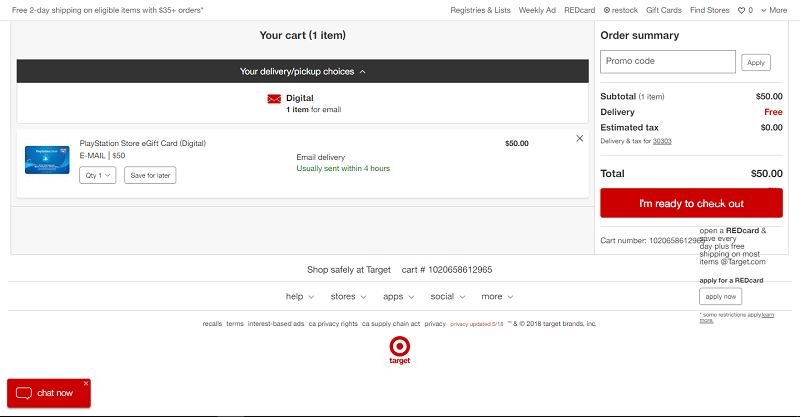Click the red Digital envelope icon

tap(274, 99)
